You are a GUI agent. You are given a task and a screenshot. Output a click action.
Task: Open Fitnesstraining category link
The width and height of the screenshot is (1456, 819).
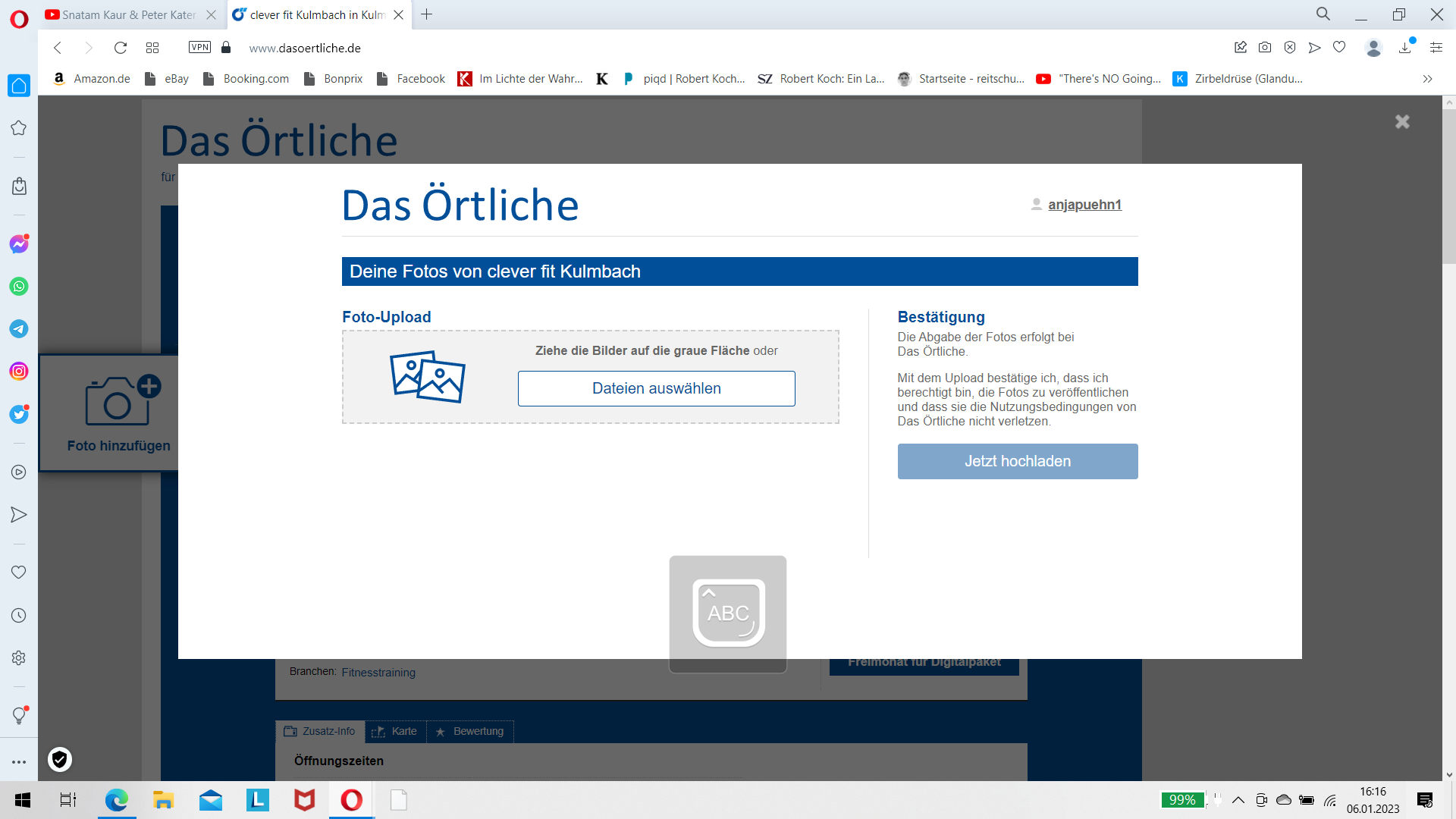pyautogui.click(x=378, y=673)
